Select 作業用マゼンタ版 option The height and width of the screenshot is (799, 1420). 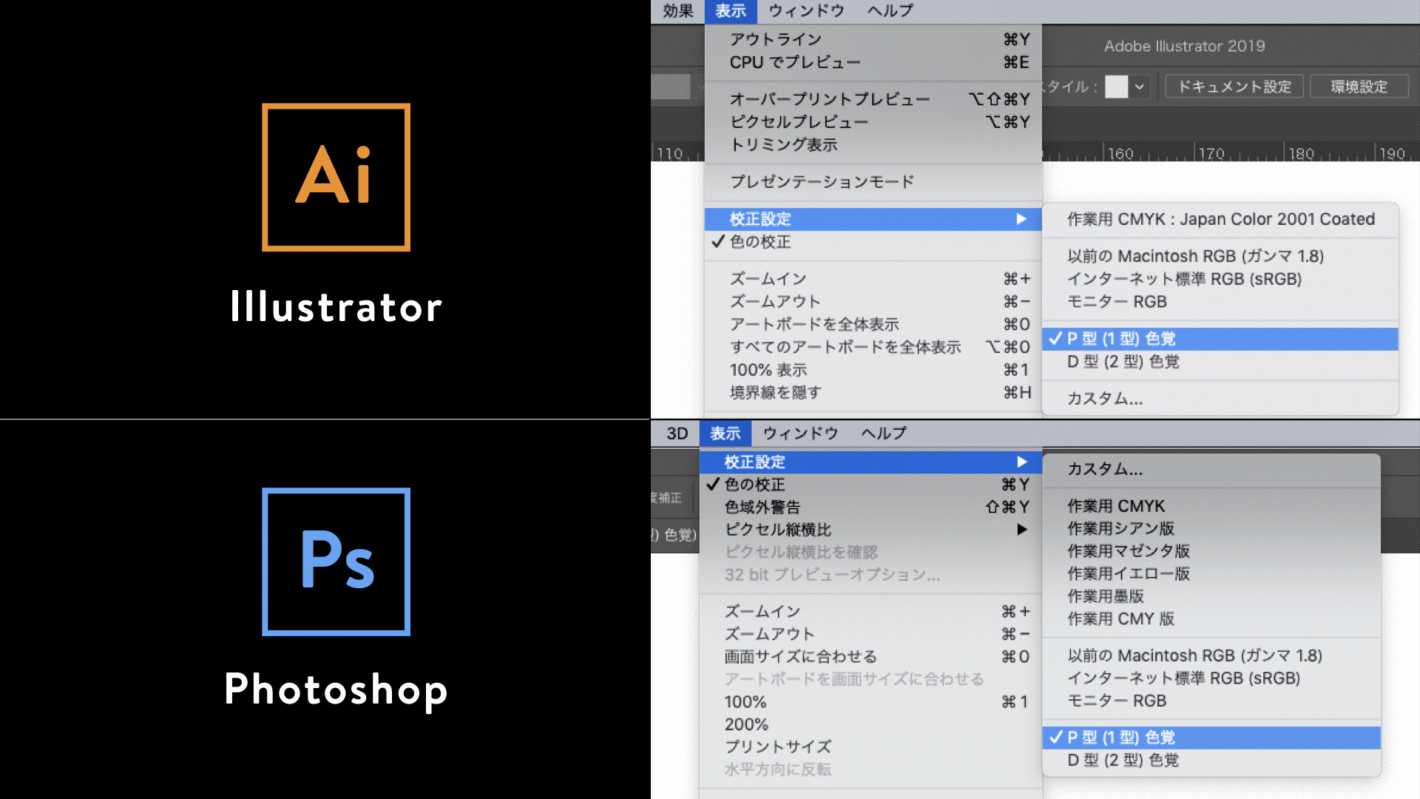[x=1212, y=551]
